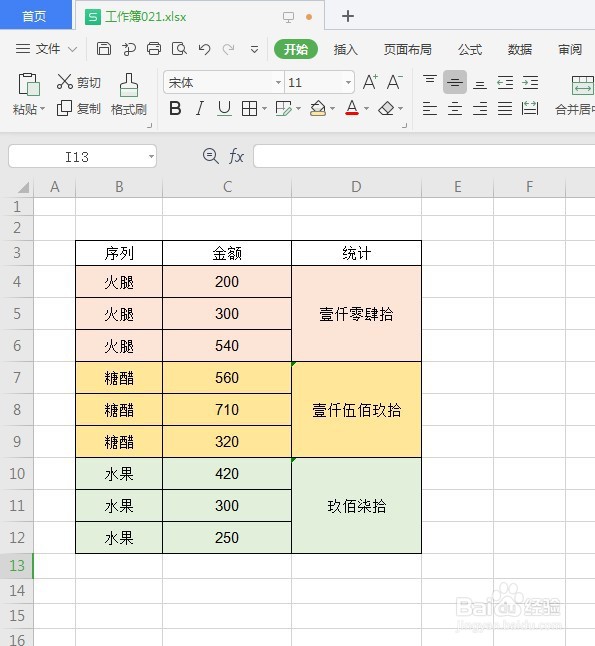
Task: Justify text alignment icon
Action: (505, 109)
